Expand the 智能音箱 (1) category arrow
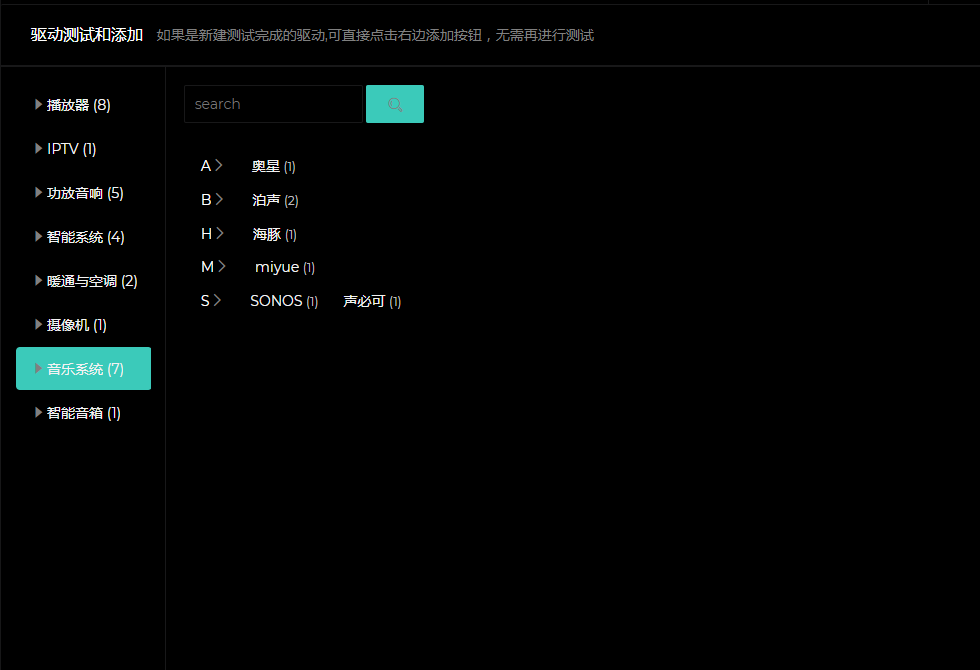Viewport: 980px width, 670px height. [38, 412]
